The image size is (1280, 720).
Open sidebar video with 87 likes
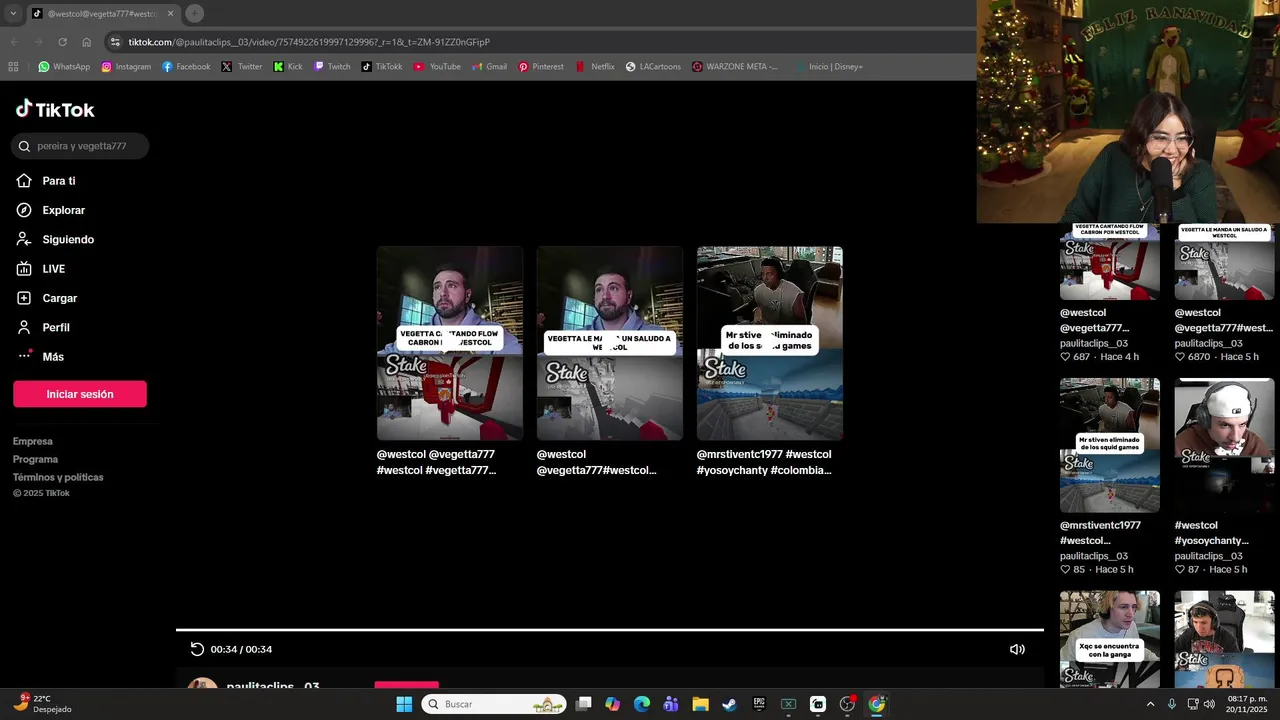pyautogui.click(x=1224, y=445)
